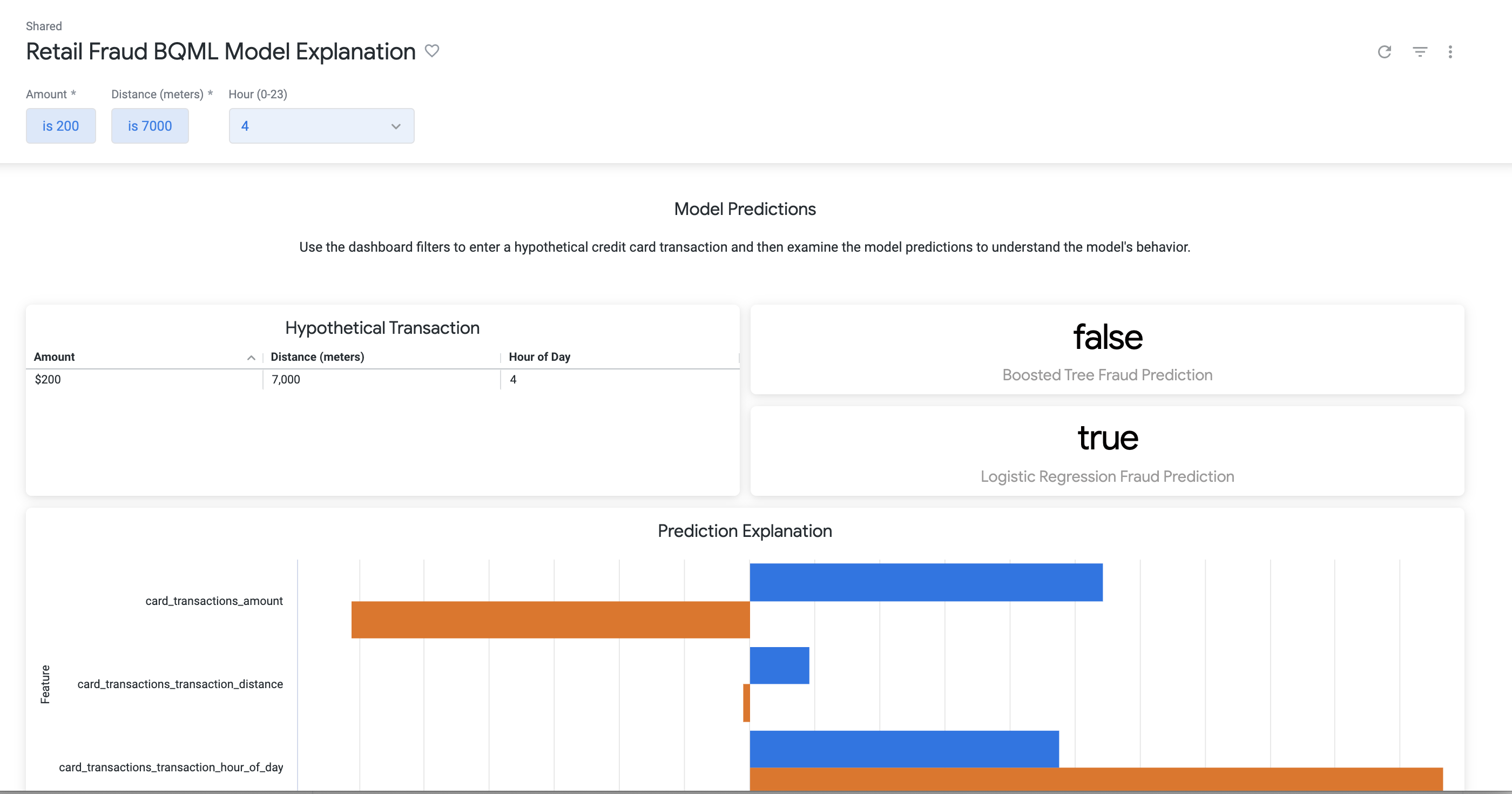Sort by the Amount column header
The height and width of the screenshot is (794, 1512).
(x=55, y=356)
